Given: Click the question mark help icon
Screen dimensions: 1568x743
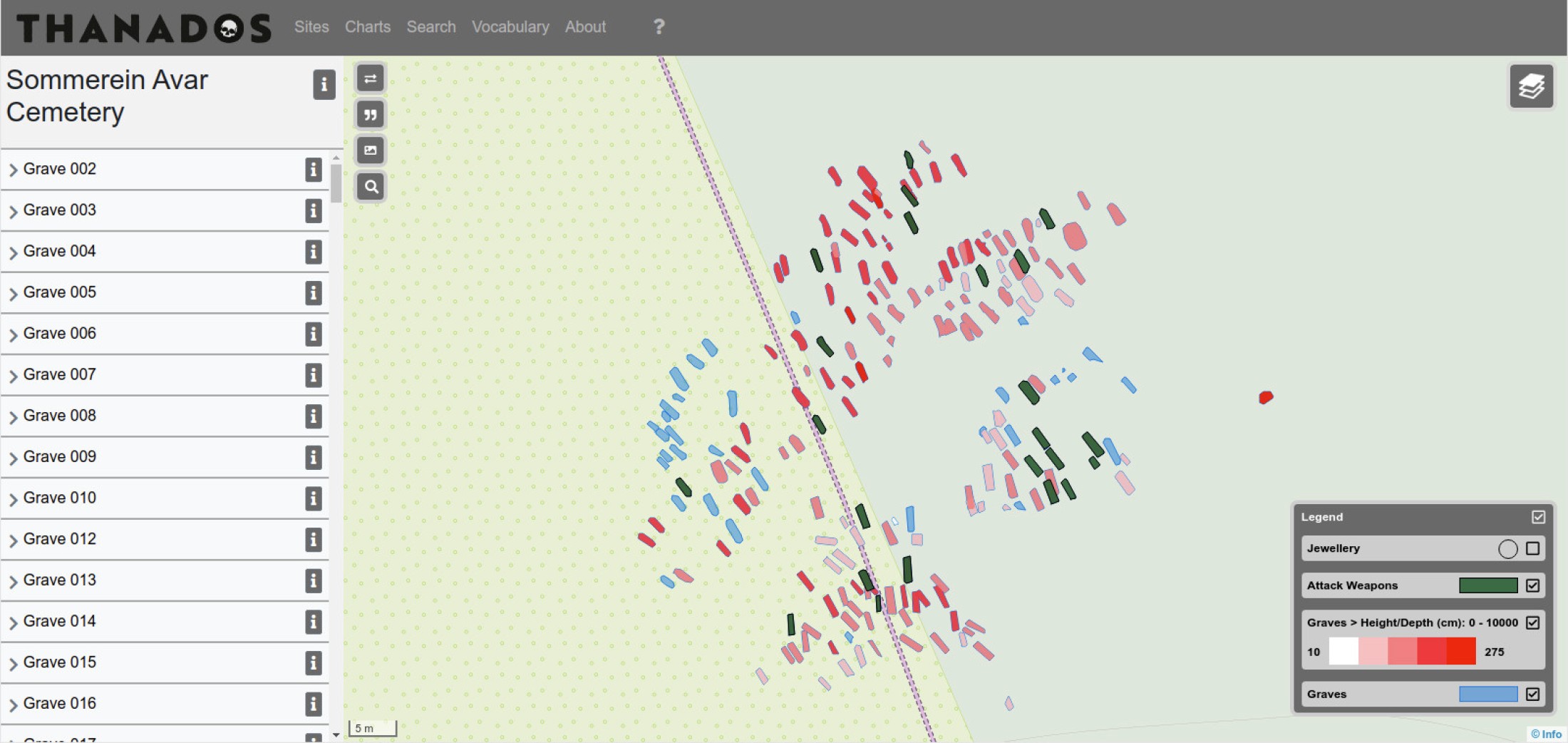Looking at the screenshot, I should pos(659,27).
